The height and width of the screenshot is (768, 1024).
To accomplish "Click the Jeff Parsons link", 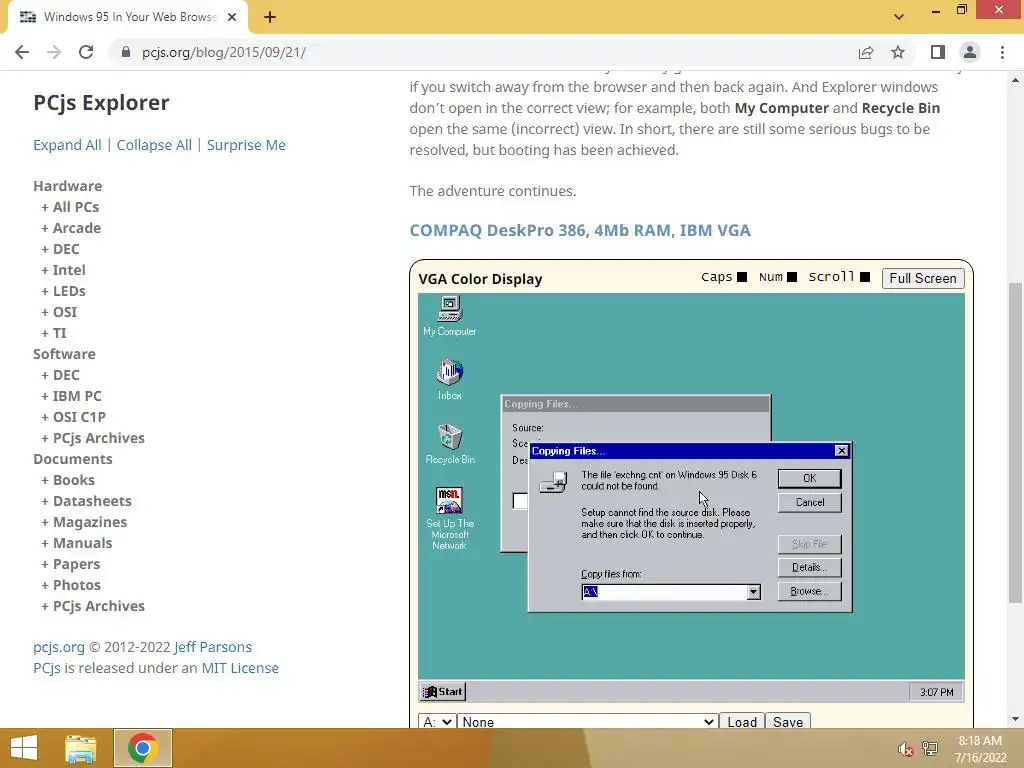I will (213, 647).
